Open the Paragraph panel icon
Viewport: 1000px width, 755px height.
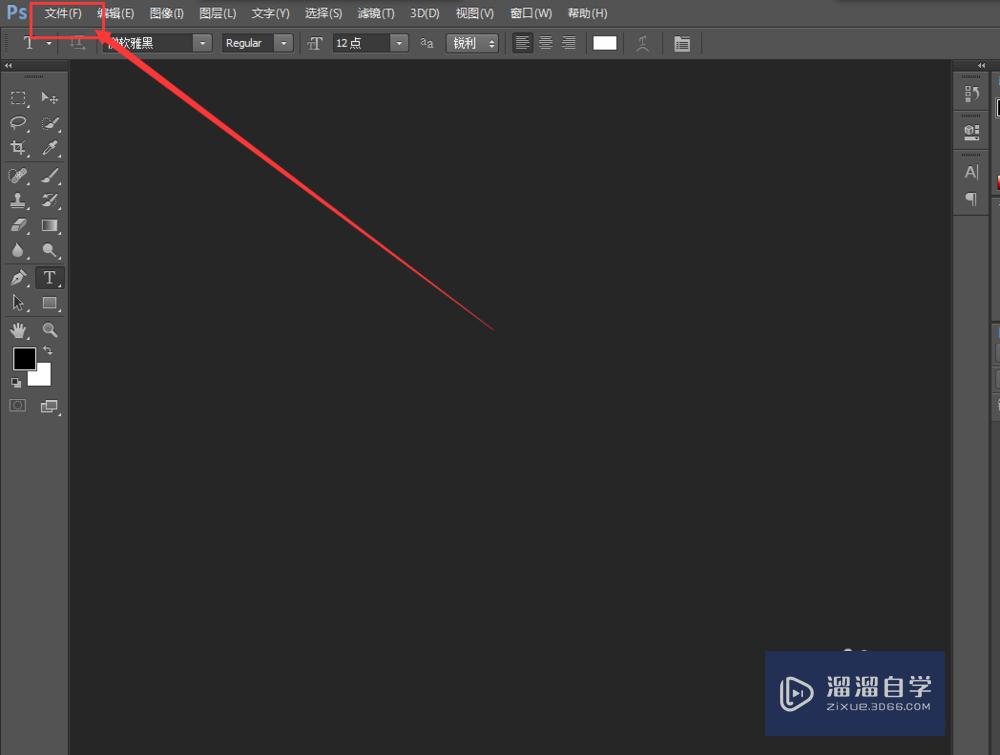[971, 199]
